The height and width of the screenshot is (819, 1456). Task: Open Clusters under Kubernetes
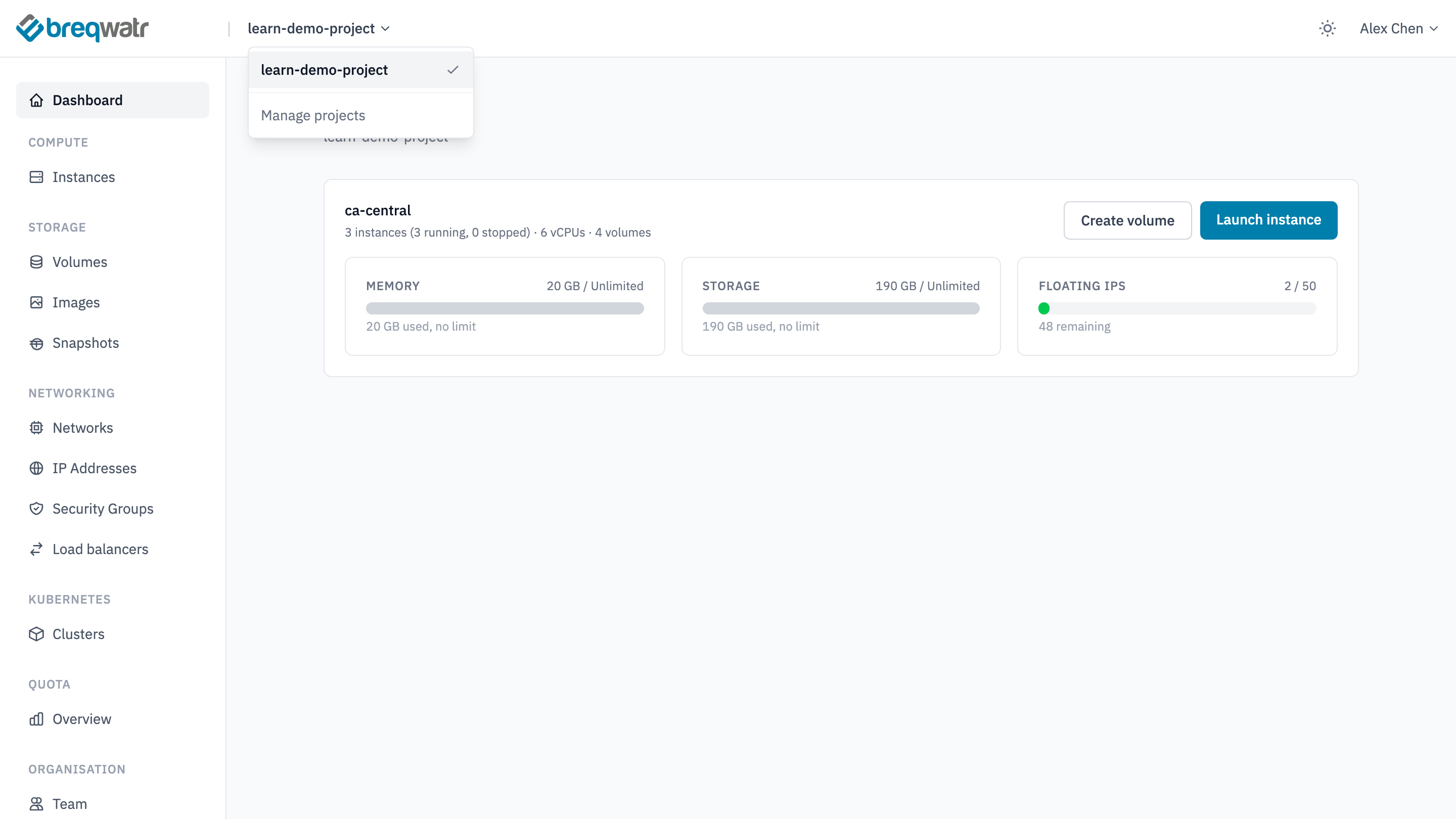(112, 634)
